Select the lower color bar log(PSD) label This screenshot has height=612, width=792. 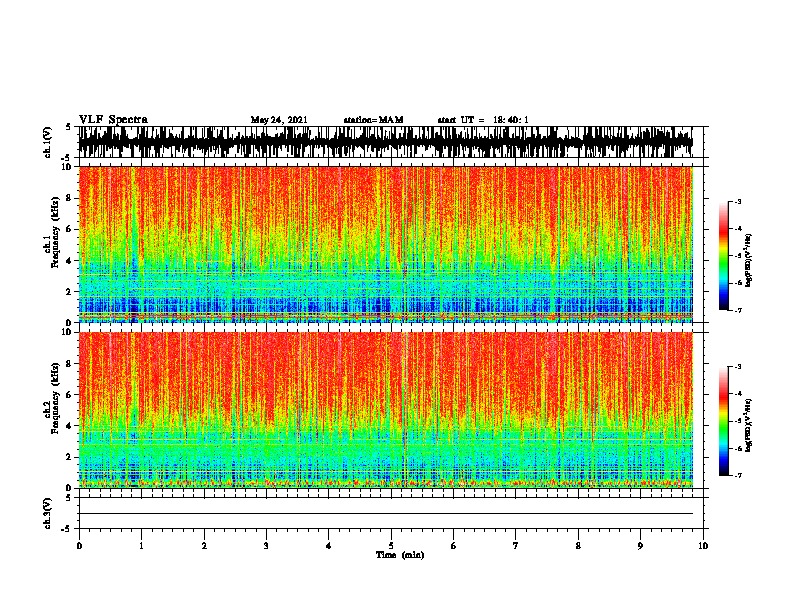(x=748, y=426)
